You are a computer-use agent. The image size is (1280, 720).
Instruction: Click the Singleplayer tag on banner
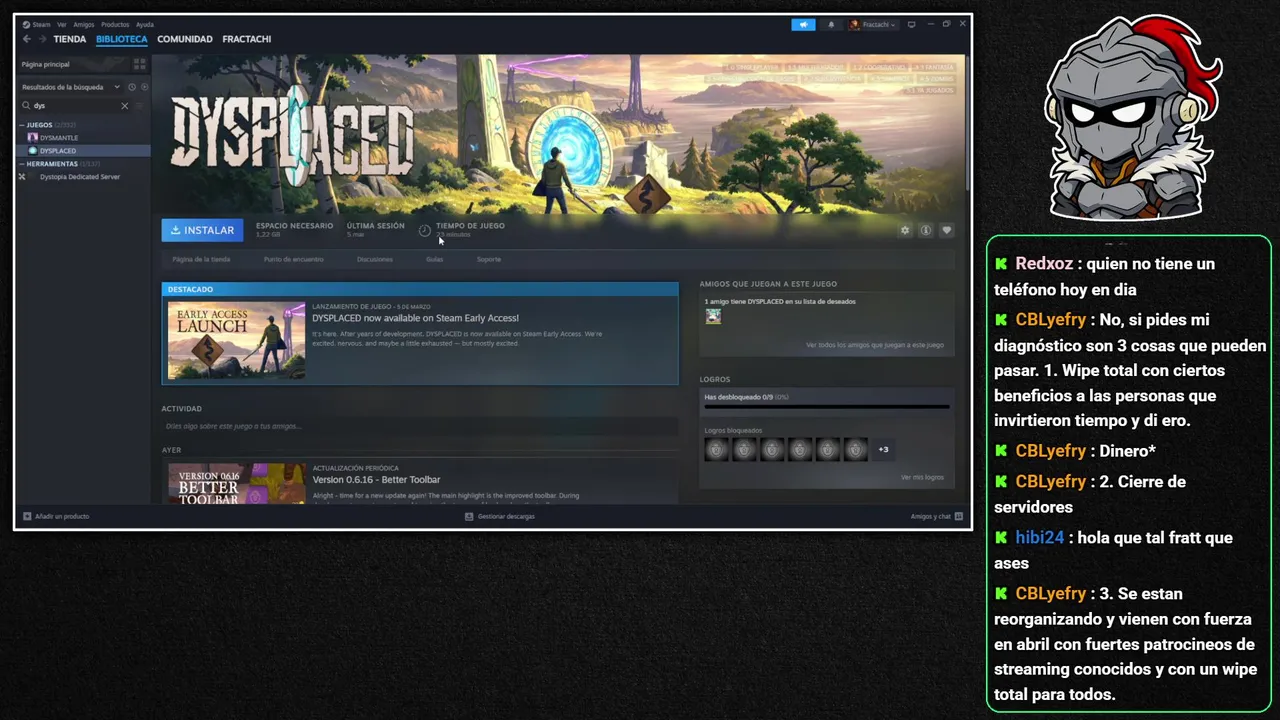[752, 67]
